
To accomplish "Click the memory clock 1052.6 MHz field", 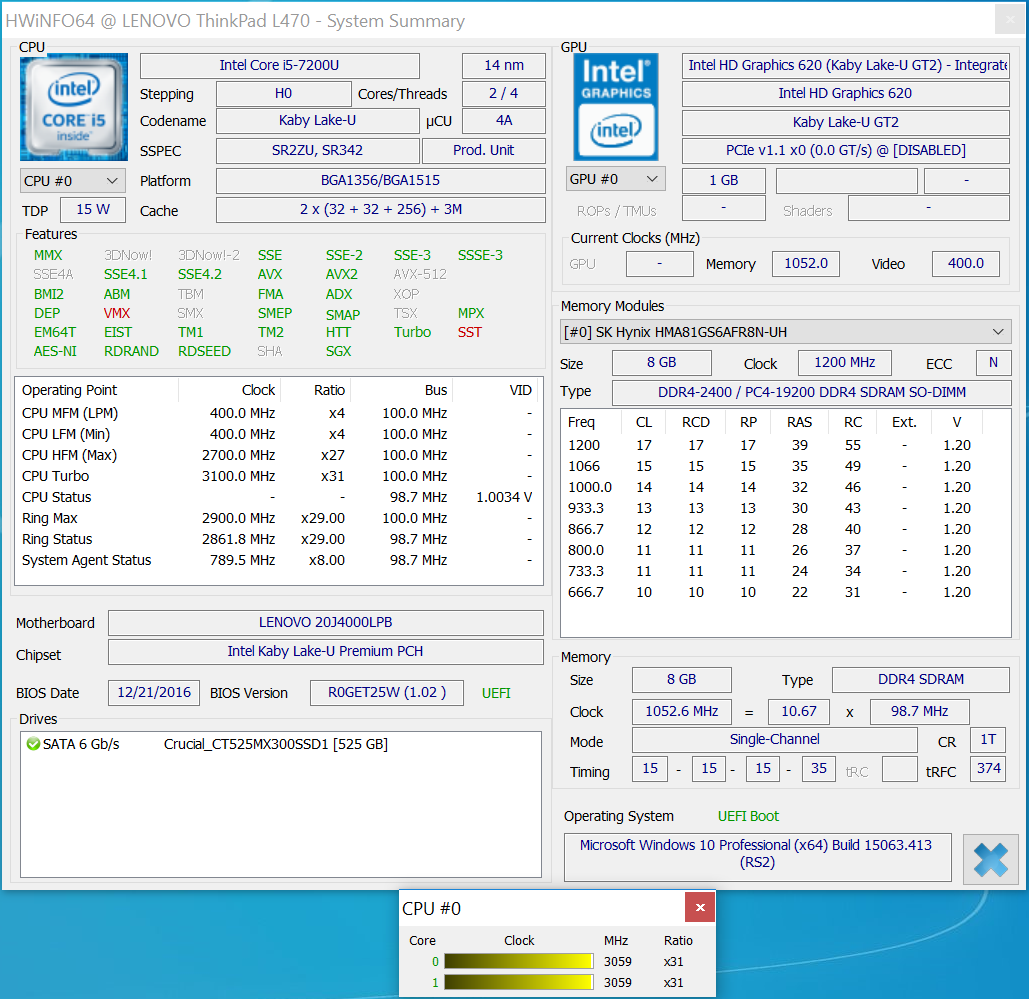I will 682,712.
